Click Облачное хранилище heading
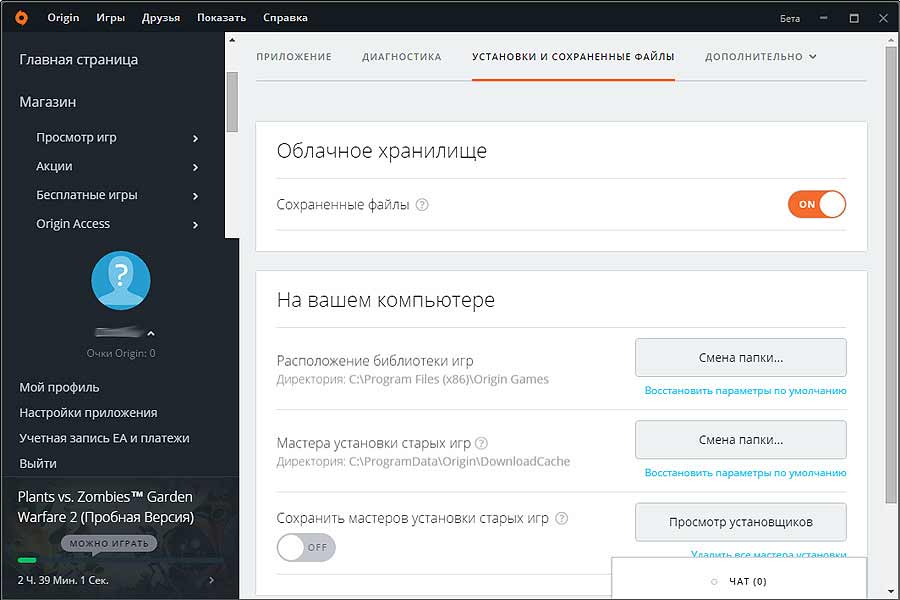 [x=382, y=150]
